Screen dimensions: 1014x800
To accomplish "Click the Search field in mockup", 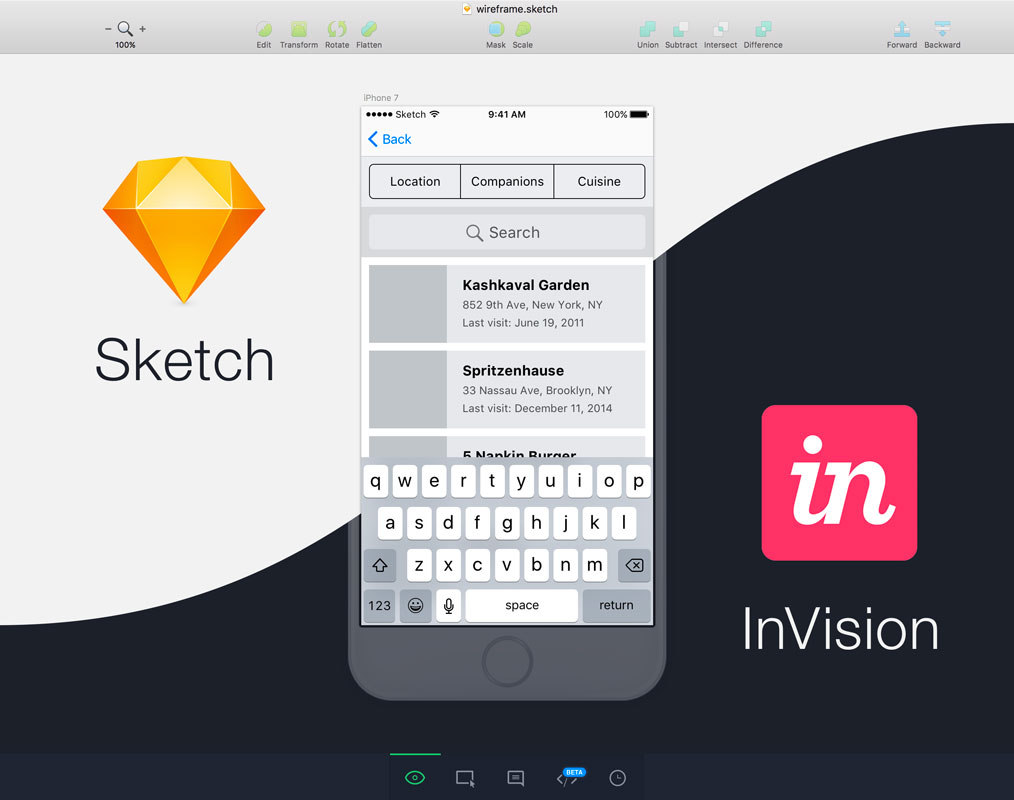I will (507, 232).
